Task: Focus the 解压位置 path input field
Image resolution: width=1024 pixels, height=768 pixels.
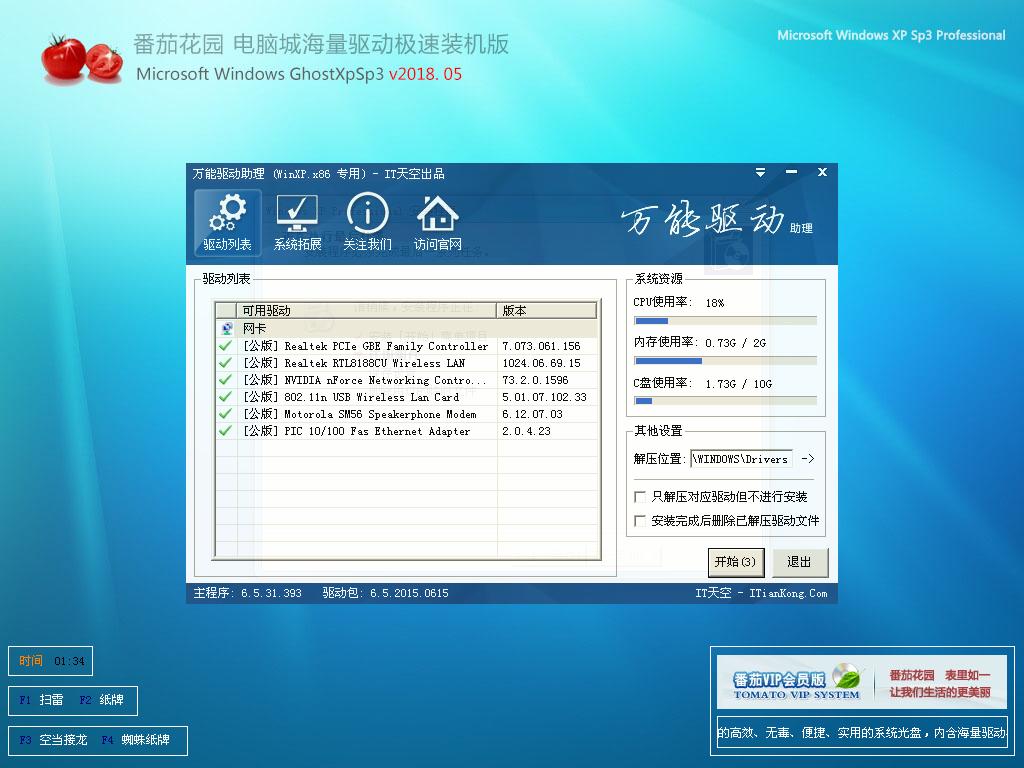Action: (x=741, y=458)
